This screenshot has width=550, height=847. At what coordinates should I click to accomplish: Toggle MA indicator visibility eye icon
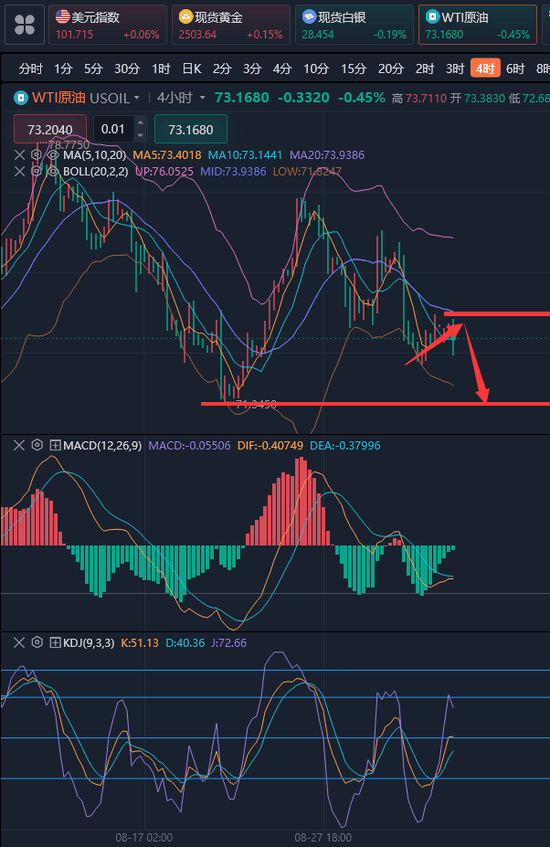pyautogui.click(x=53, y=155)
